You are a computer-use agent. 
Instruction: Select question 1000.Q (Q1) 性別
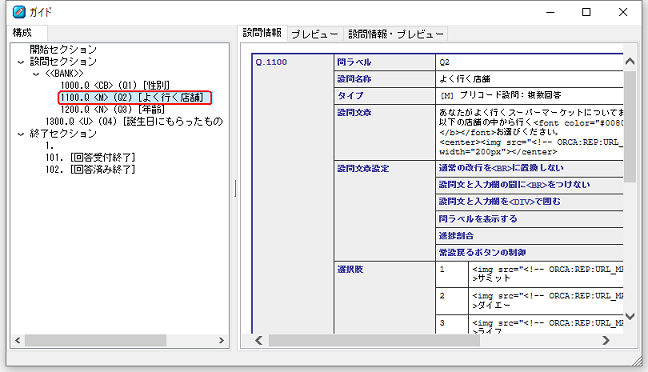(x=115, y=86)
